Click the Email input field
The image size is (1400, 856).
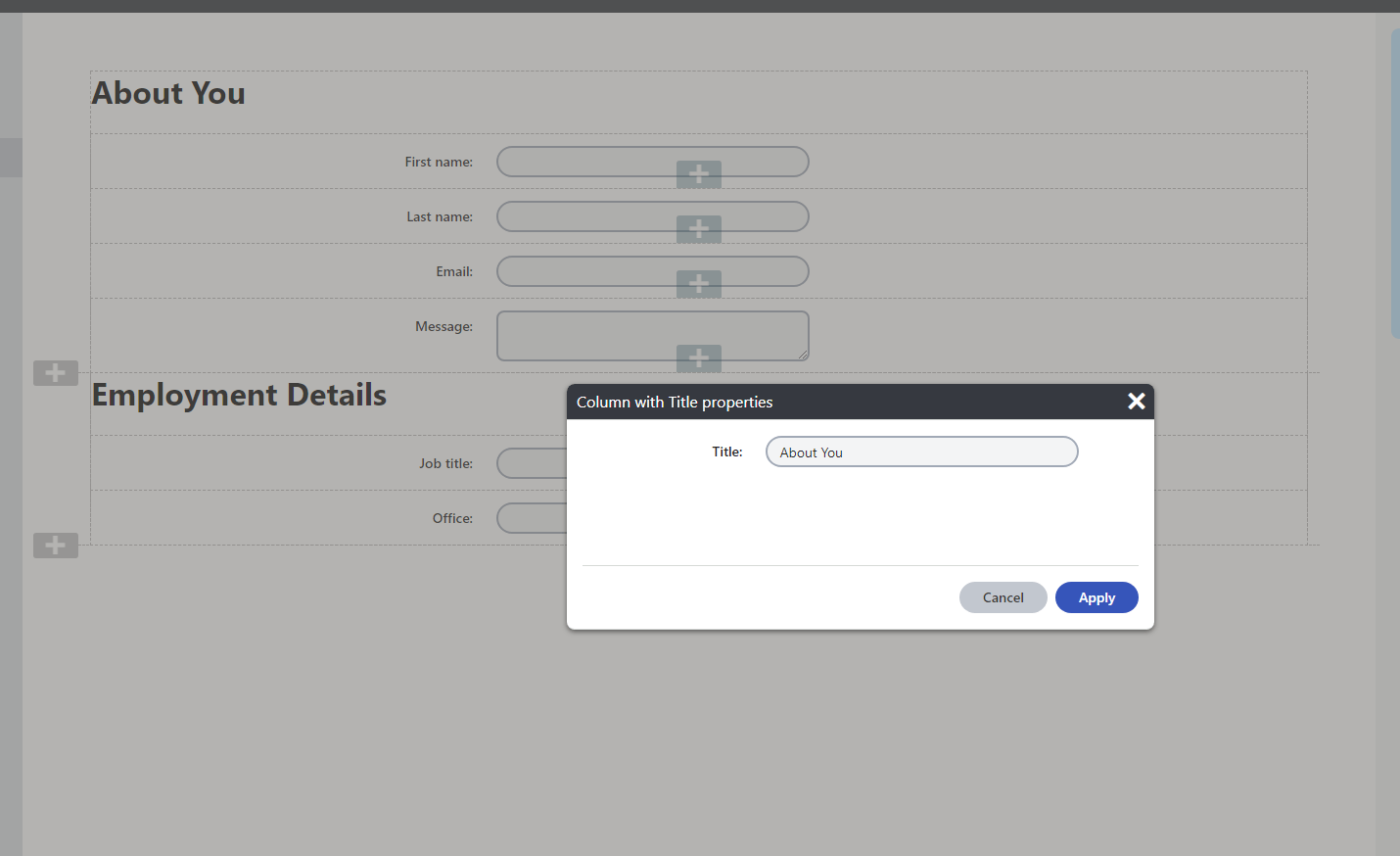tap(653, 271)
